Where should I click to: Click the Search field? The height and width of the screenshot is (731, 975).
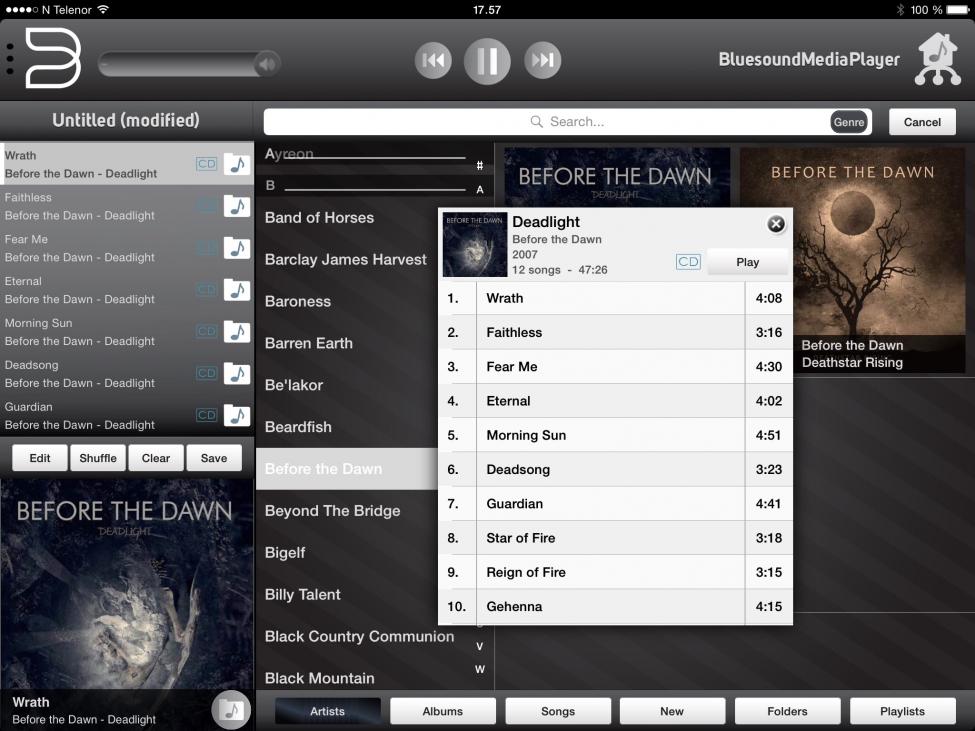(566, 122)
